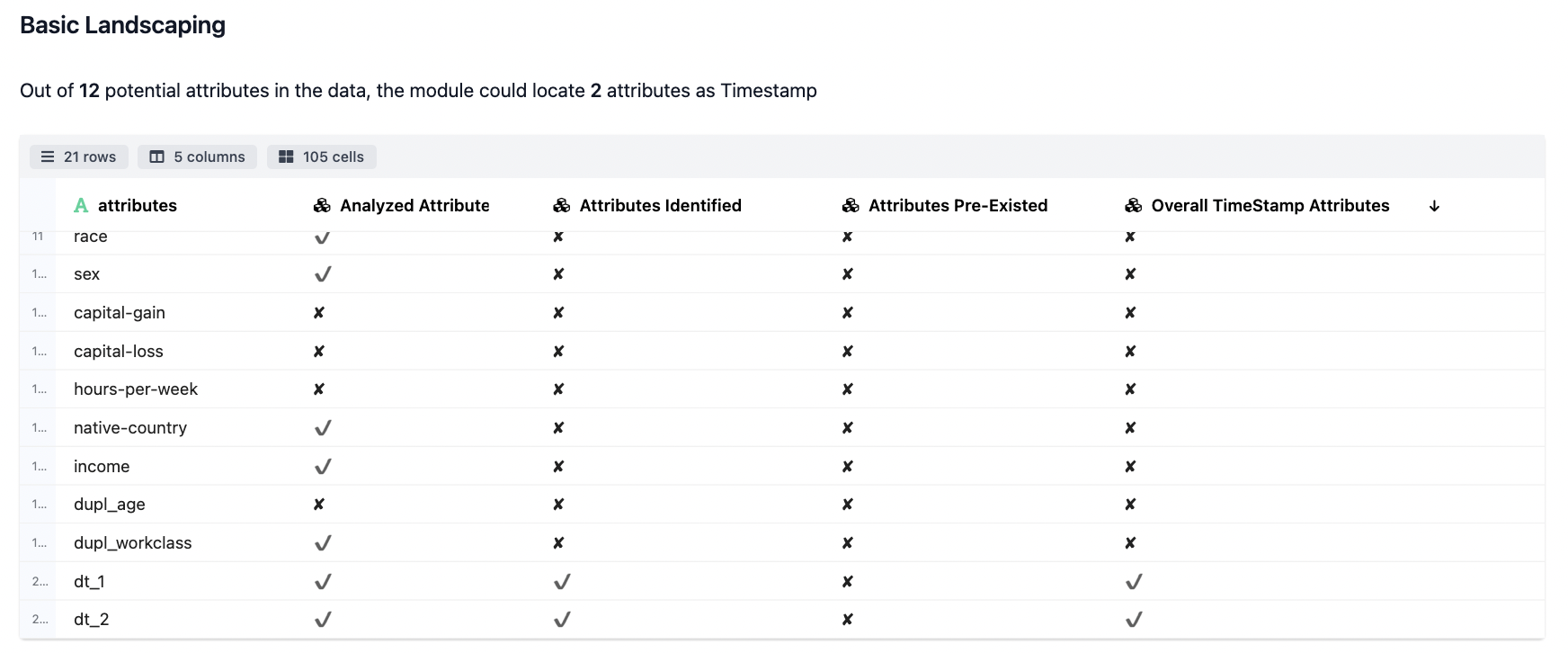Expand the truncated row number beside sex
The height and width of the screenshot is (653, 1568).
click(40, 274)
